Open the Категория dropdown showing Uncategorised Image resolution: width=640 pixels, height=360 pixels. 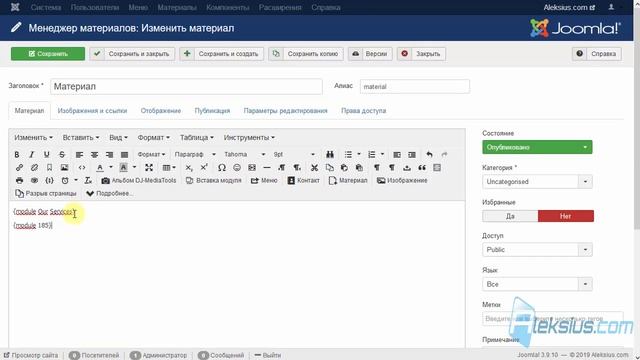(537, 182)
